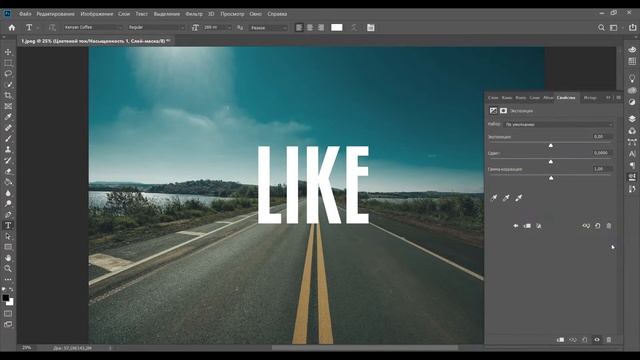640x360 pixels.
Task: Open the Редактирование menu
Action: (x=56, y=14)
